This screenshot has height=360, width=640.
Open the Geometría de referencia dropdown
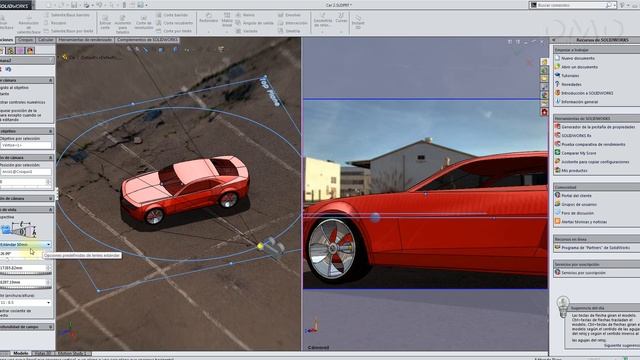(x=323, y=32)
